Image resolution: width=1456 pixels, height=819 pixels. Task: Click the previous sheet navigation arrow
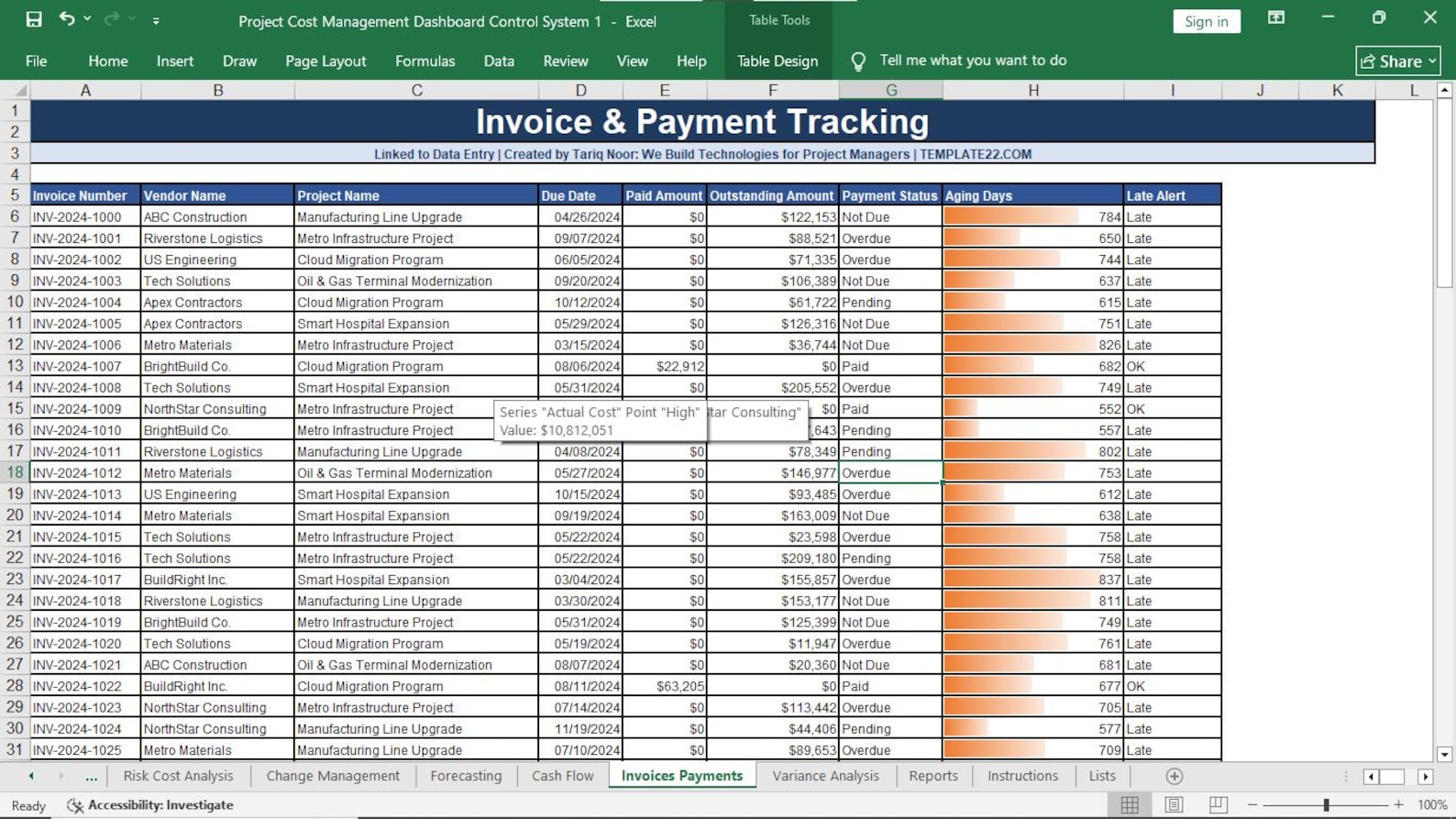click(31, 776)
